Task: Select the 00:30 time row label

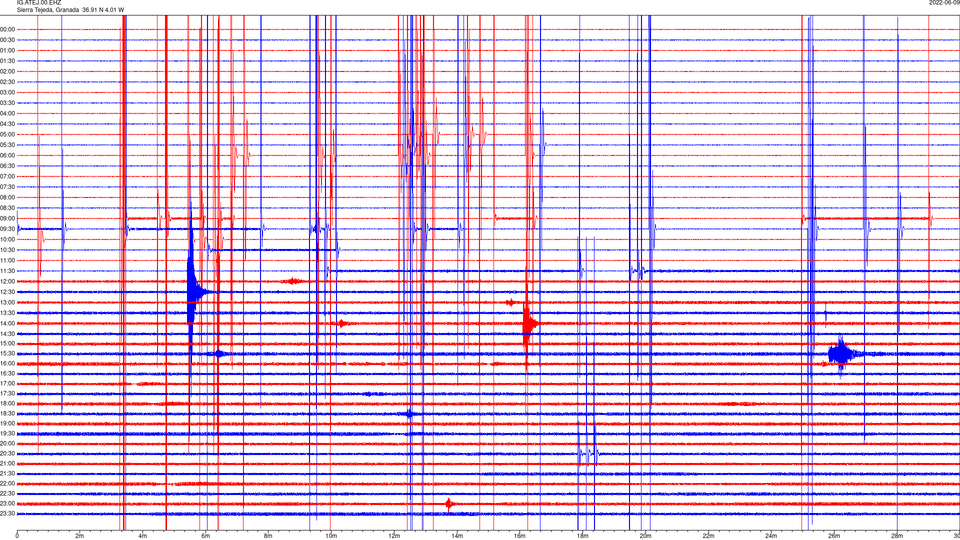Action: click(8, 40)
